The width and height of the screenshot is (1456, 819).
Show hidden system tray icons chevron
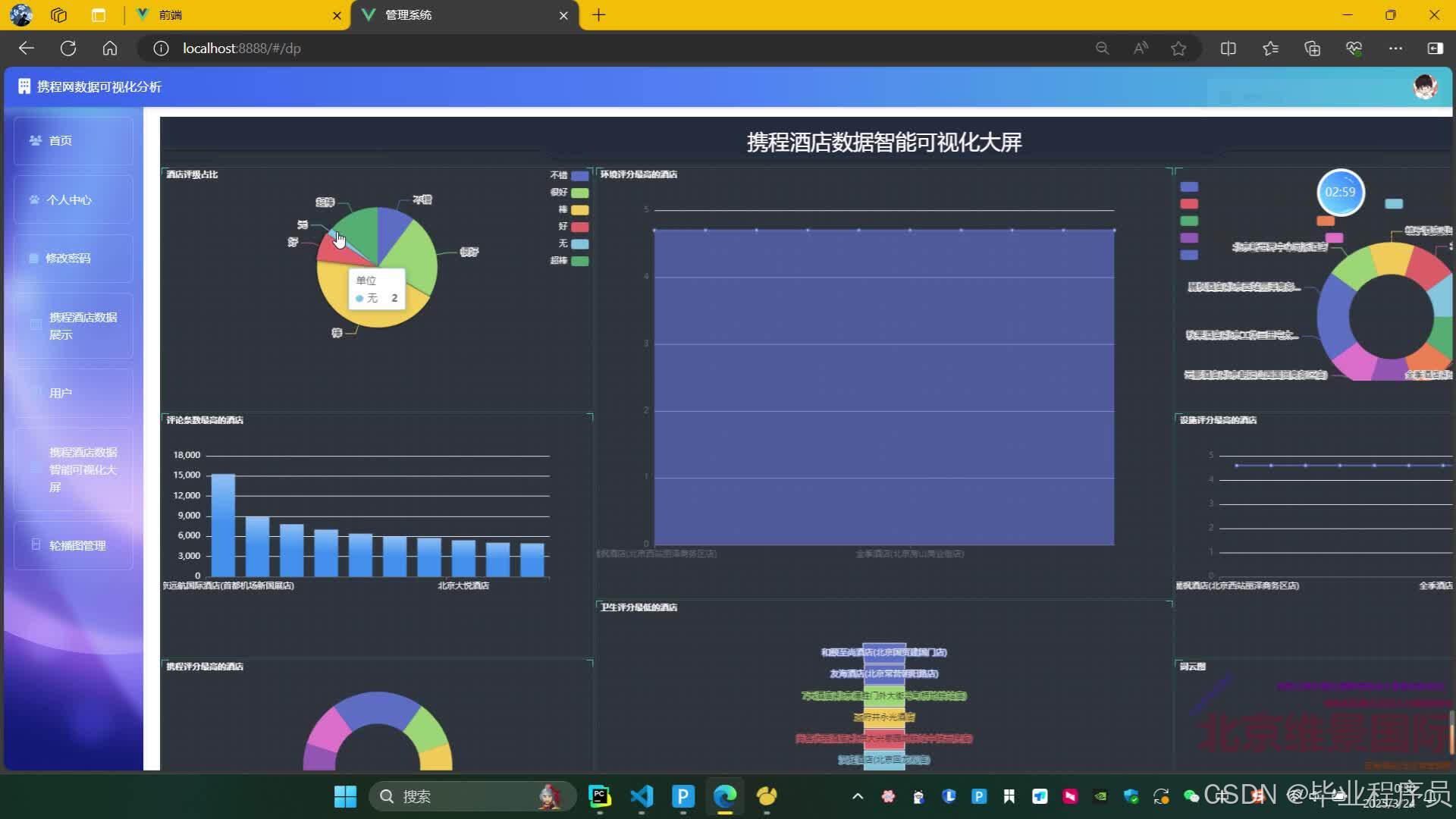pyautogui.click(x=858, y=796)
